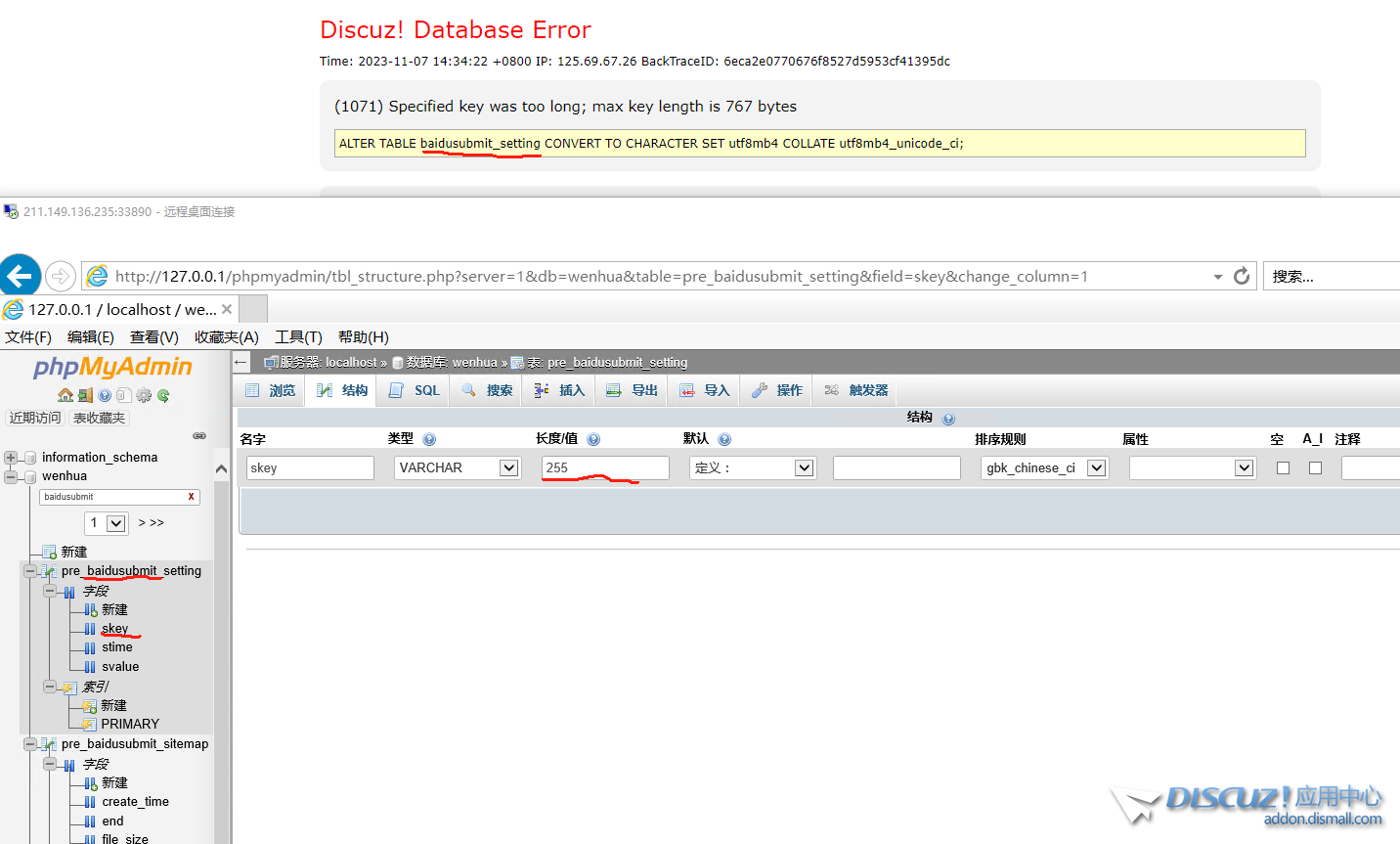The width and height of the screenshot is (1400, 844).
Task: Click stime column icon in tree
Action: 90,647
